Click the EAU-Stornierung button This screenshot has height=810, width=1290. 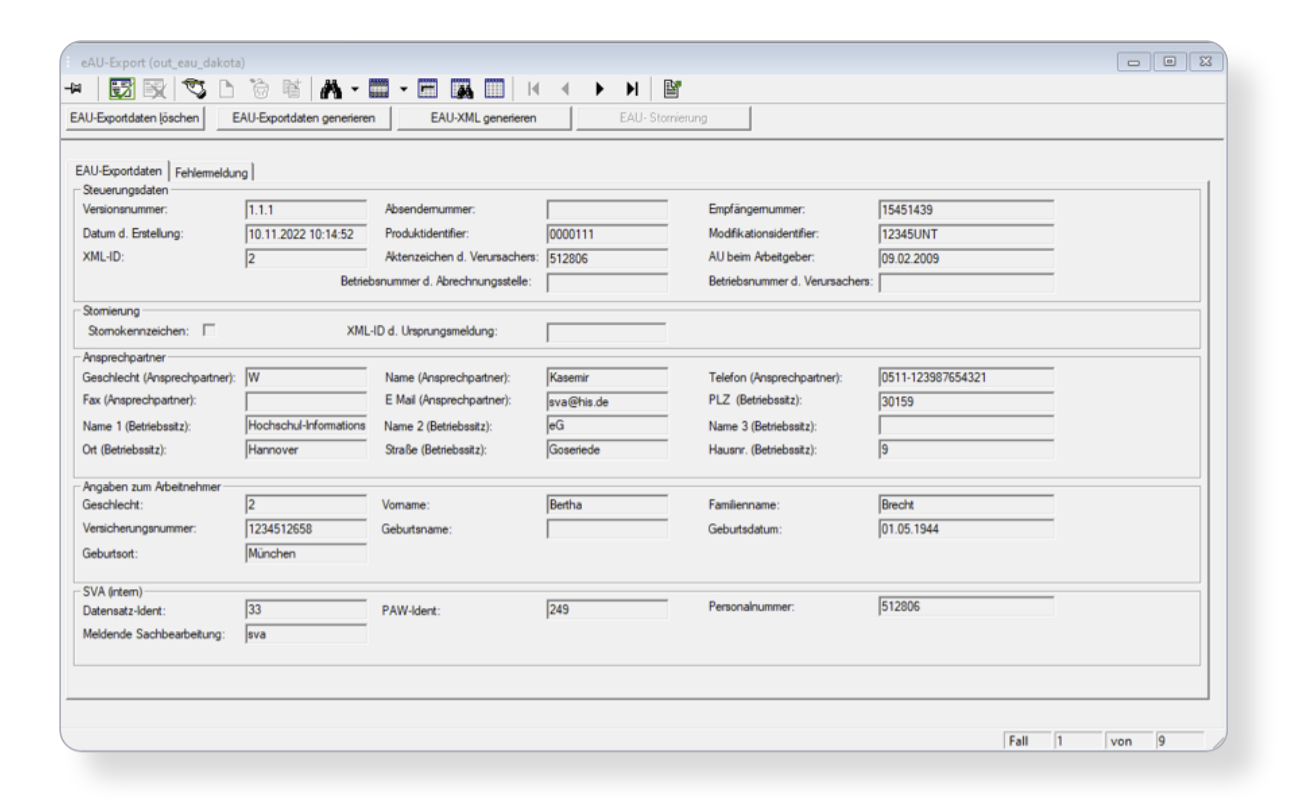663,118
